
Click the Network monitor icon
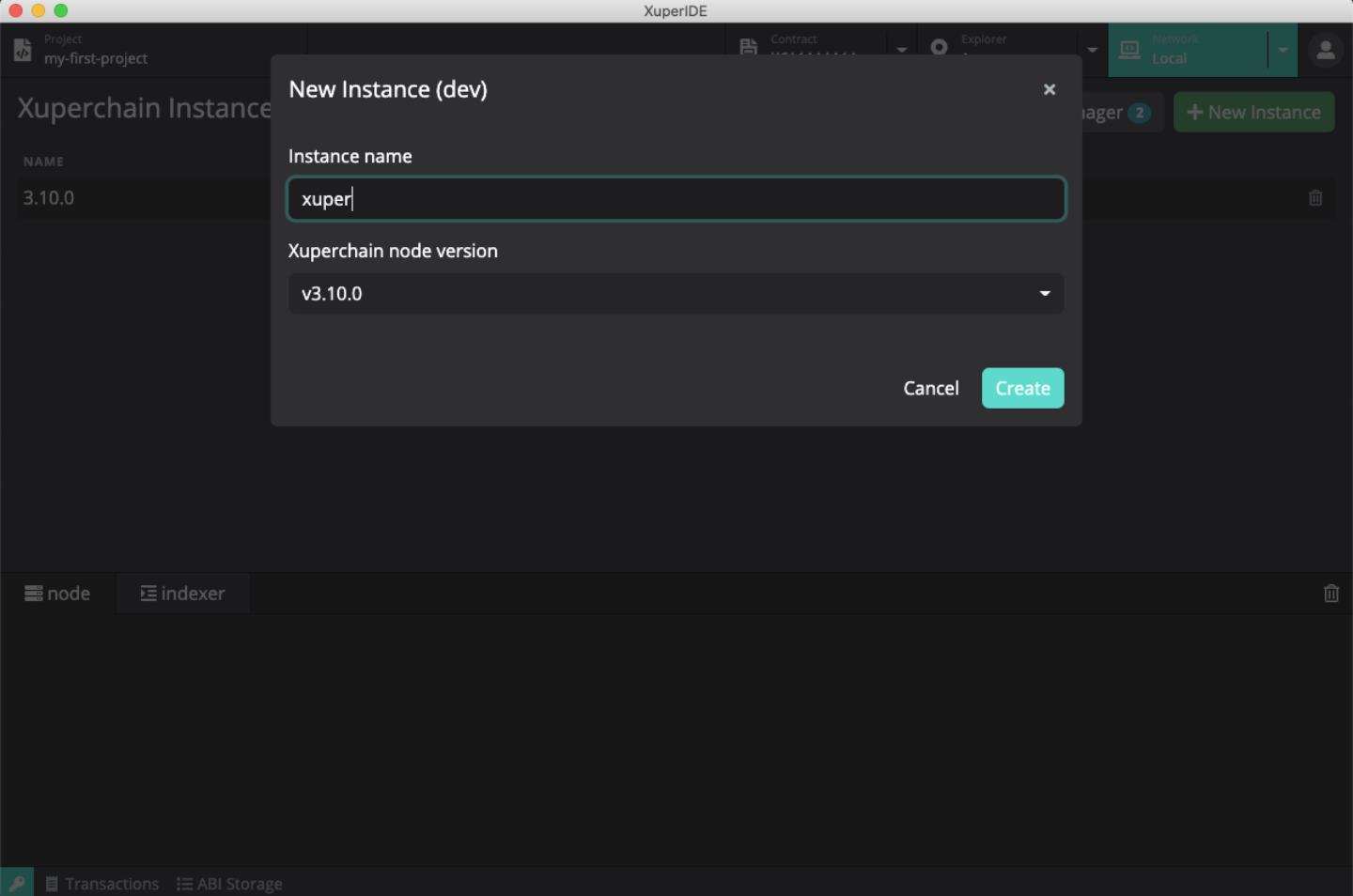(1129, 50)
